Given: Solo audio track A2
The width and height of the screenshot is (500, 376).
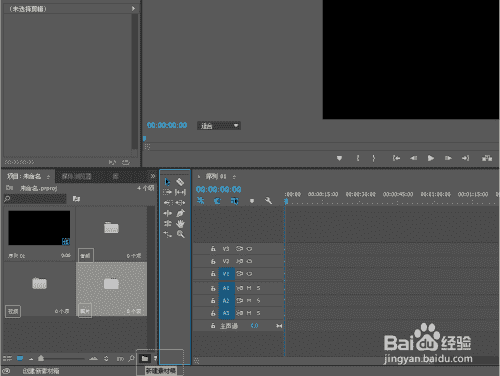Looking at the screenshot, I should pyautogui.click(x=258, y=301).
